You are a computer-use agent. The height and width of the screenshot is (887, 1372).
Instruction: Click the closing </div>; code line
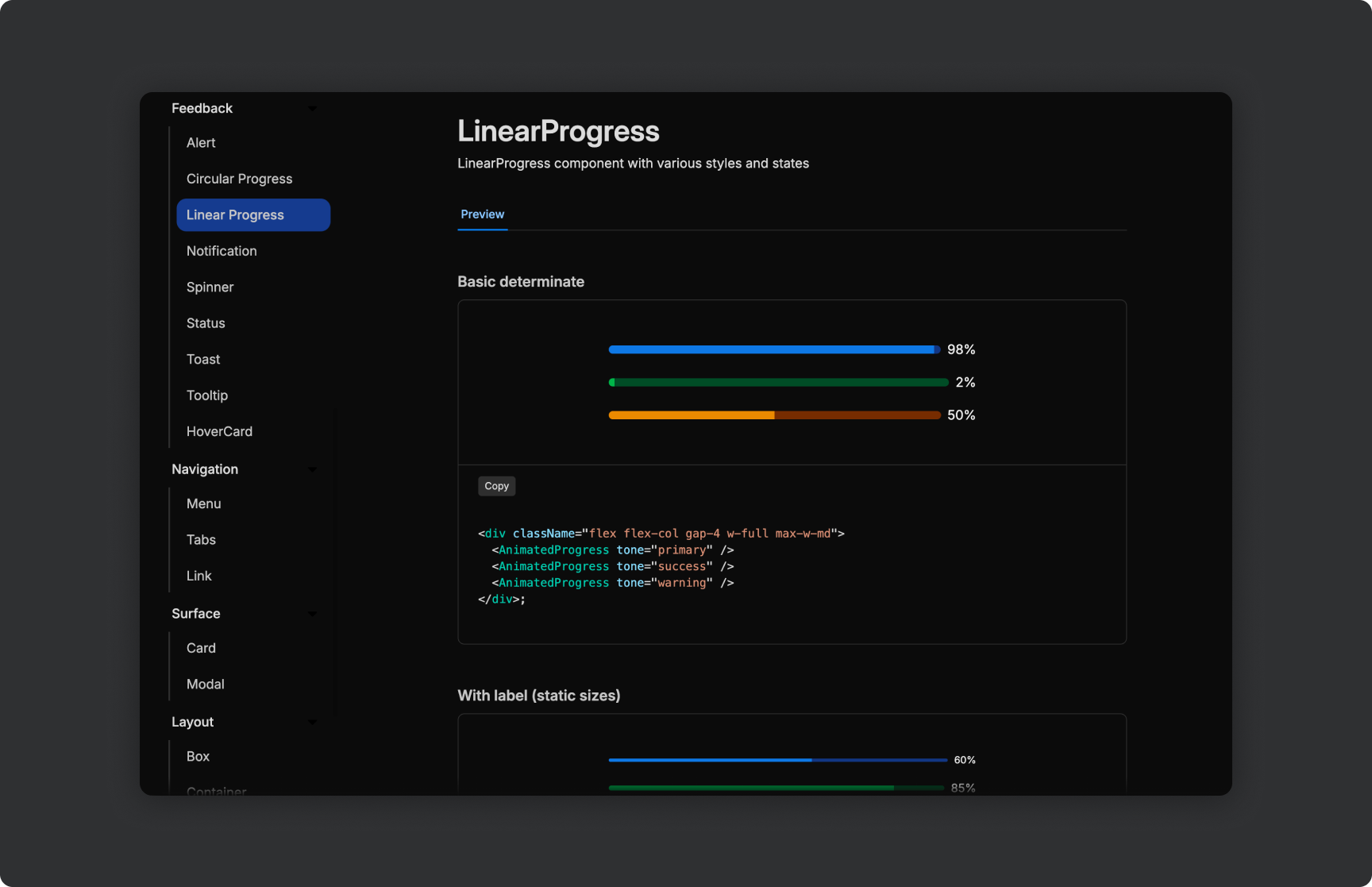pos(502,600)
